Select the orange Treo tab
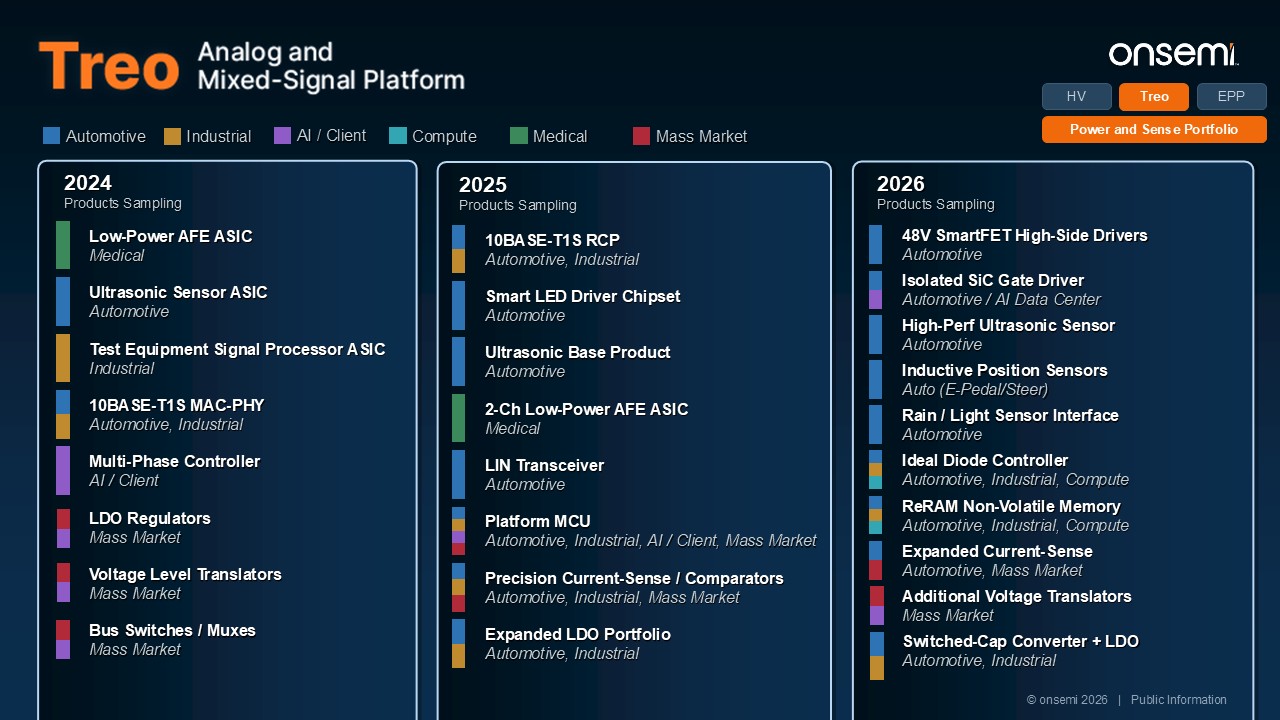Image resolution: width=1280 pixels, height=720 pixels. [x=1154, y=96]
